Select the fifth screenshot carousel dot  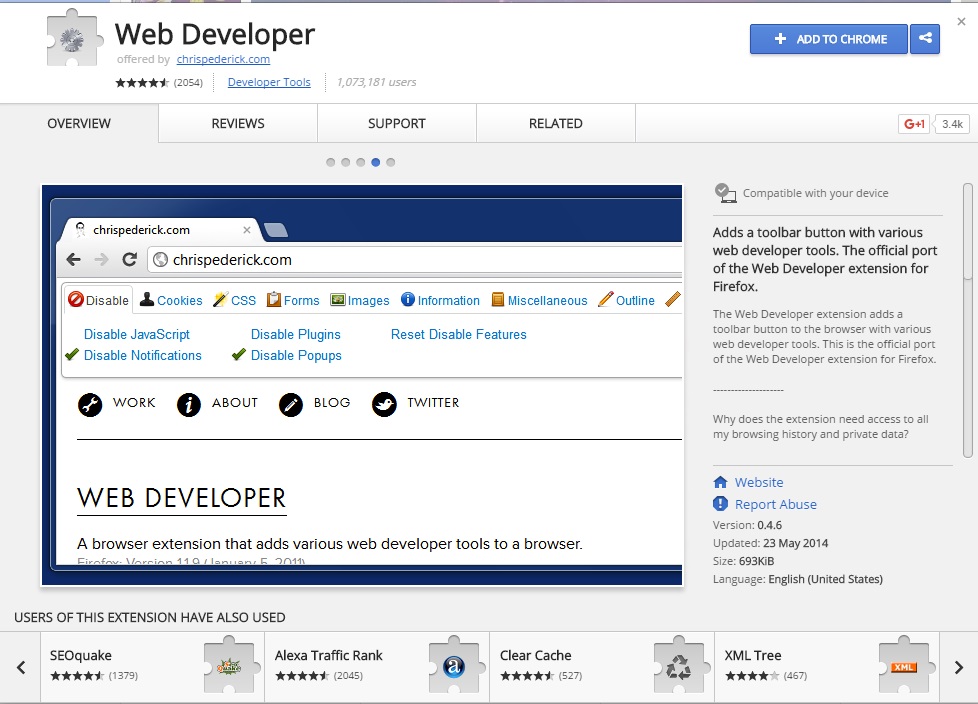pyautogui.click(x=390, y=162)
